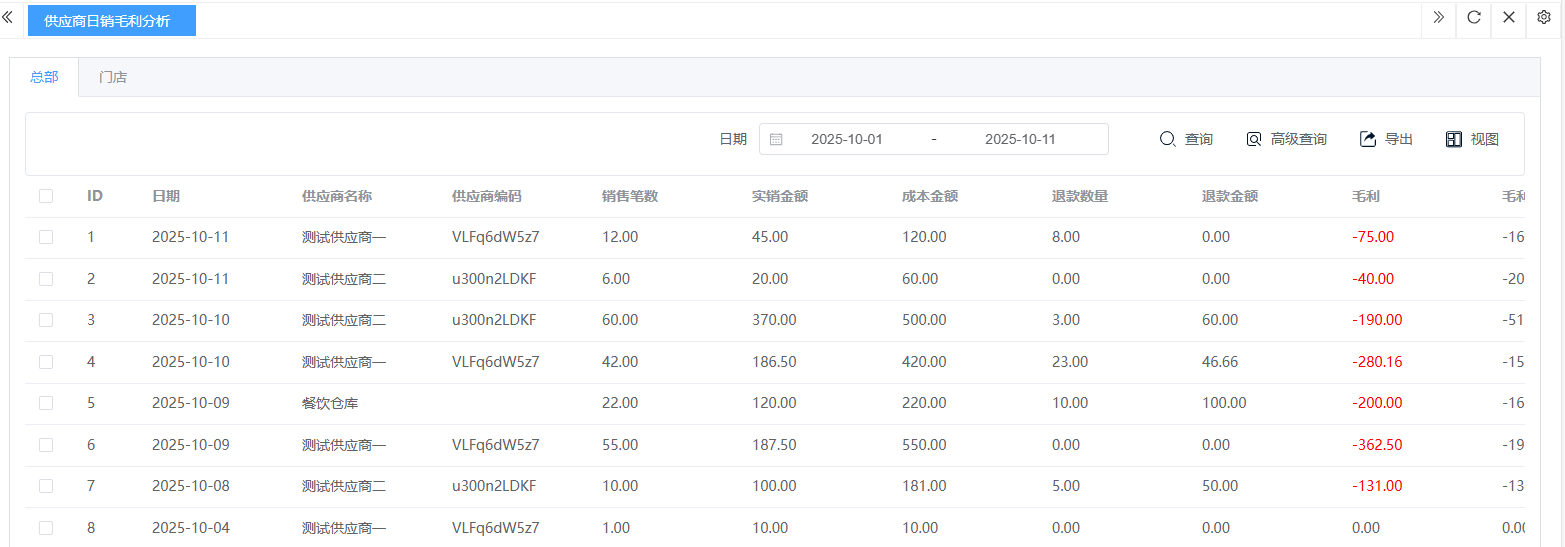The width and height of the screenshot is (1565, 547).
Task: Open start date picker showing 2025-10-01
Action: [x=846, y=140]
